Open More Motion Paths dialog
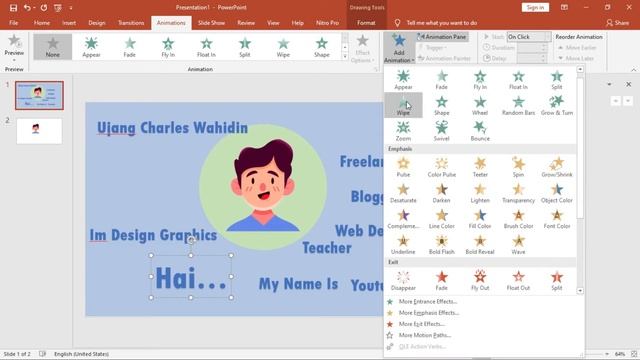Image resolution: width=640 pixels, height=360 pixels. [424, 335]
